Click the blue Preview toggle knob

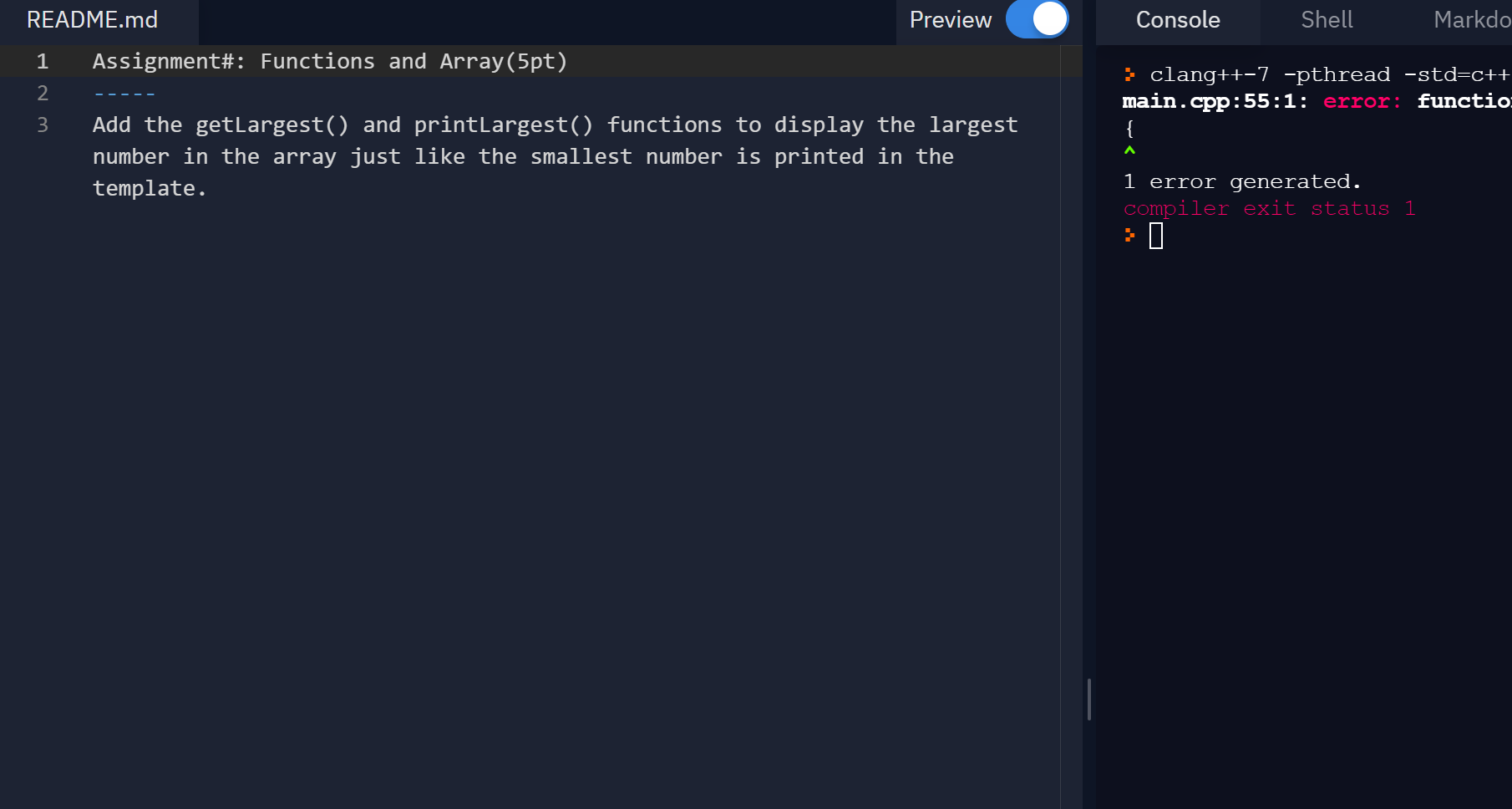(1049, 18)
